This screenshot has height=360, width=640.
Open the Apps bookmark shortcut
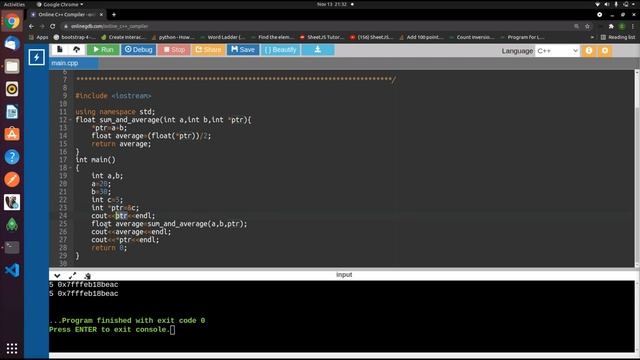pos(39,37)
